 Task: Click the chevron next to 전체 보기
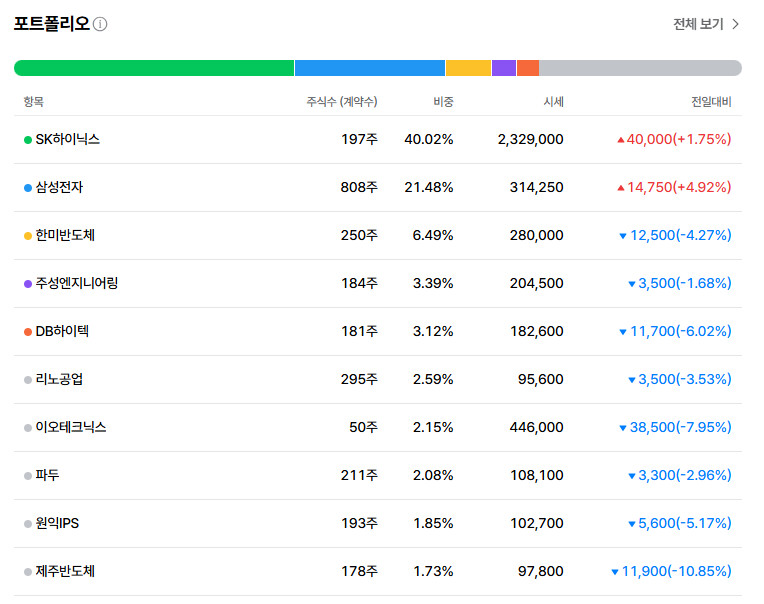click(735, 24)
